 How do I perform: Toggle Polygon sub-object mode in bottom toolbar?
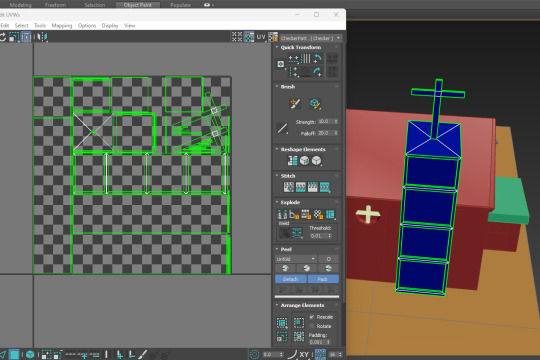click(14, 354)
